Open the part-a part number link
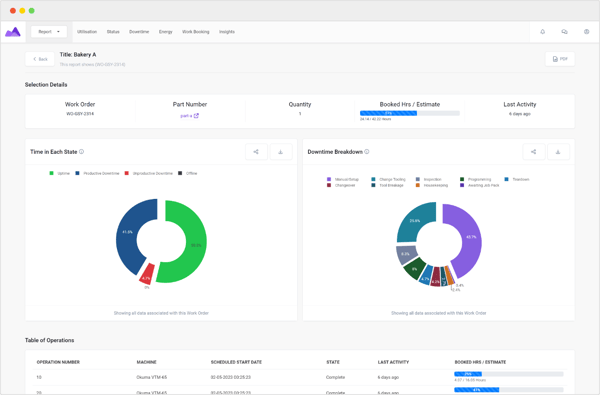600x395 pixels. point(186,116)
